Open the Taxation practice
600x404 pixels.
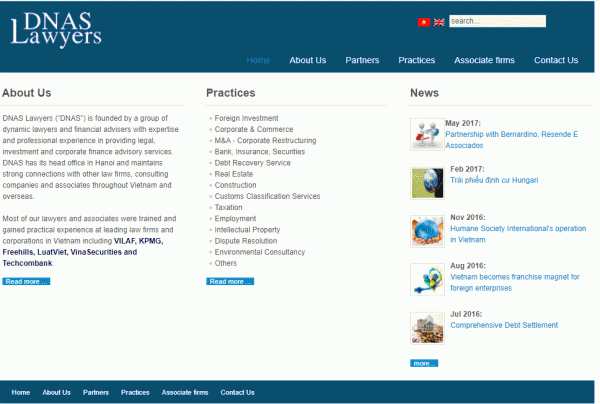(228, 207)
